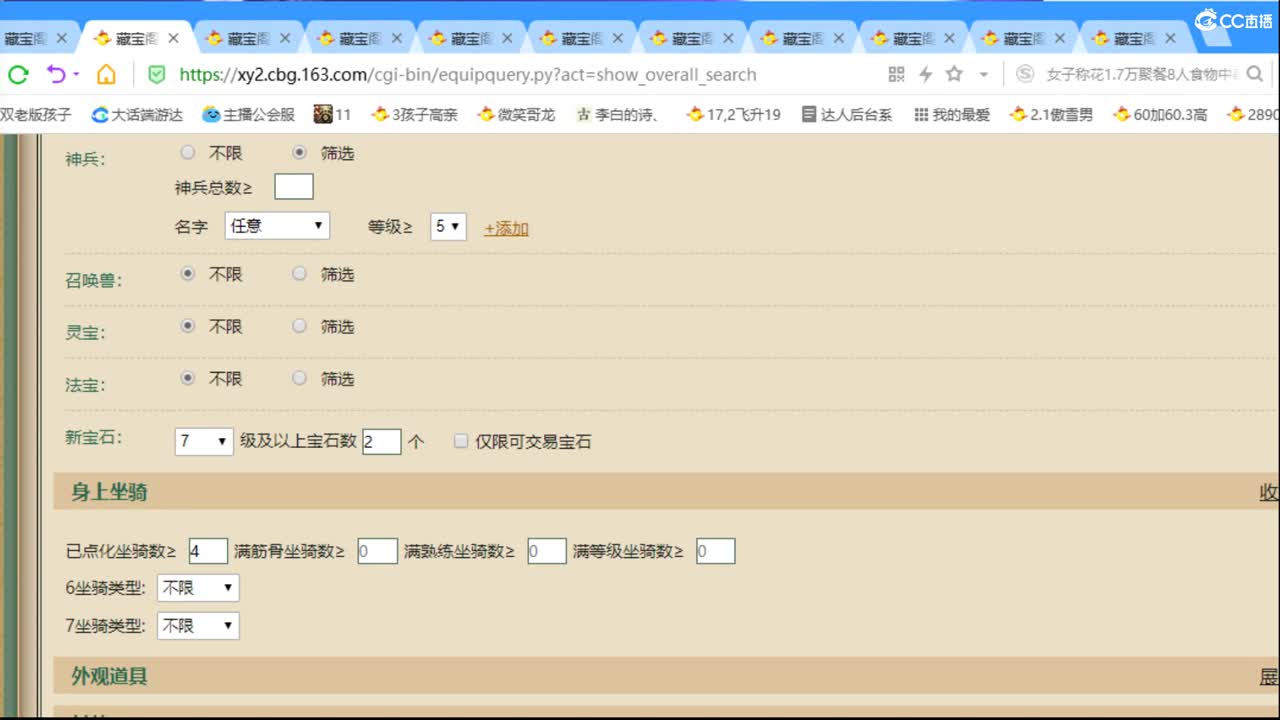The height and width of the screenshot is (720, 1280).
Task: Click the 神兵总数≥ input box
Action: pos(294,187)
